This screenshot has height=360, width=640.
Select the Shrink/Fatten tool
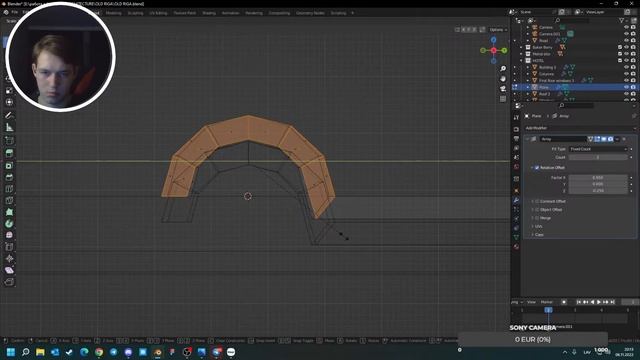click(x=9, y=258)
